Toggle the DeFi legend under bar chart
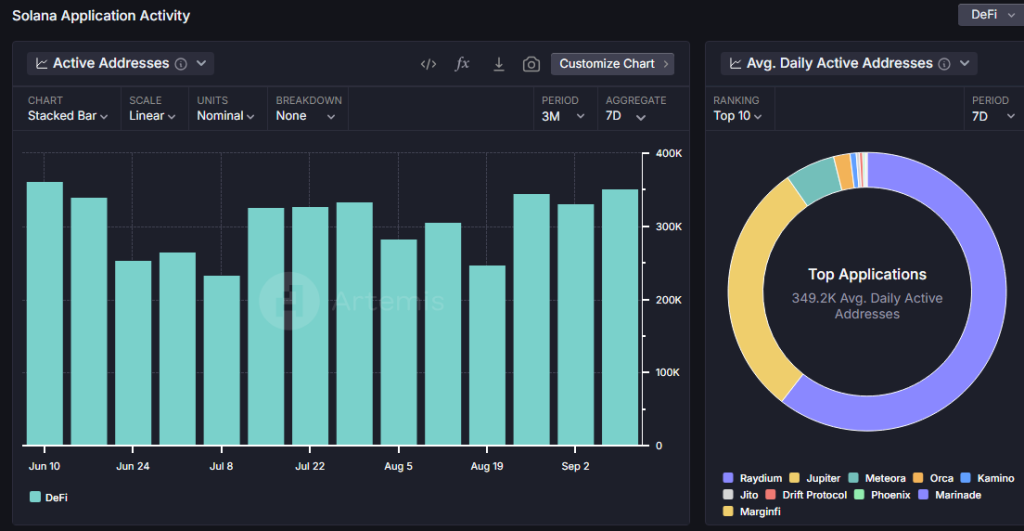 49,497
